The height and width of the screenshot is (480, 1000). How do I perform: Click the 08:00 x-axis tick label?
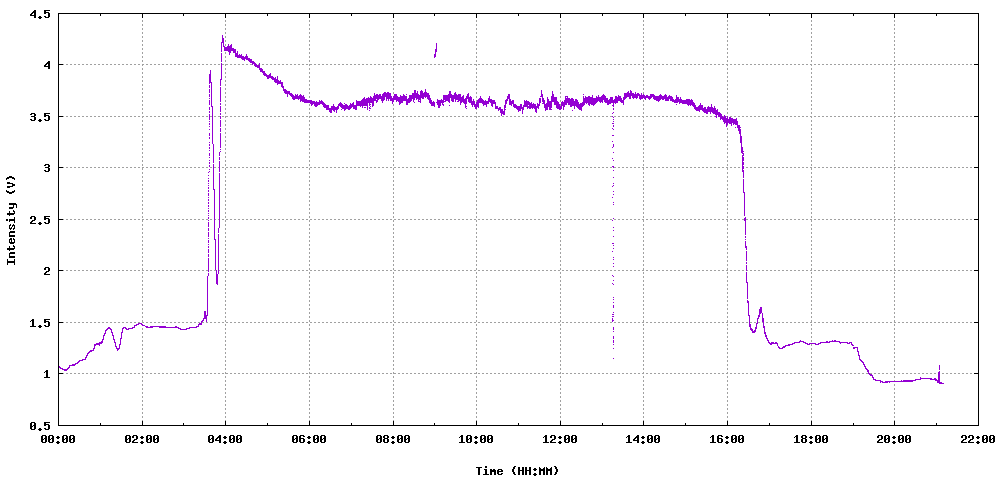tap(393, 439)
